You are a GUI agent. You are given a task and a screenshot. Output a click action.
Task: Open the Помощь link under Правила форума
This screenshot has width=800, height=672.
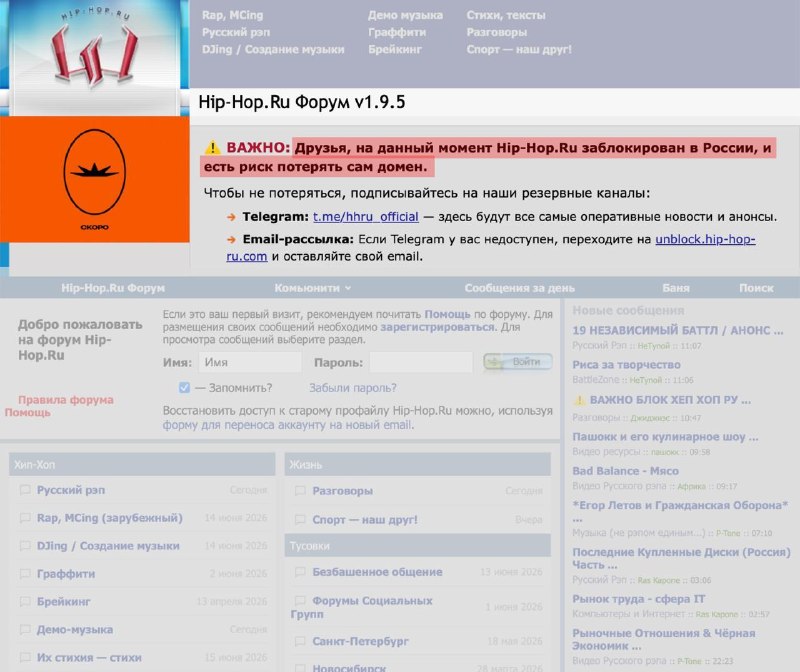pos(28,412)
